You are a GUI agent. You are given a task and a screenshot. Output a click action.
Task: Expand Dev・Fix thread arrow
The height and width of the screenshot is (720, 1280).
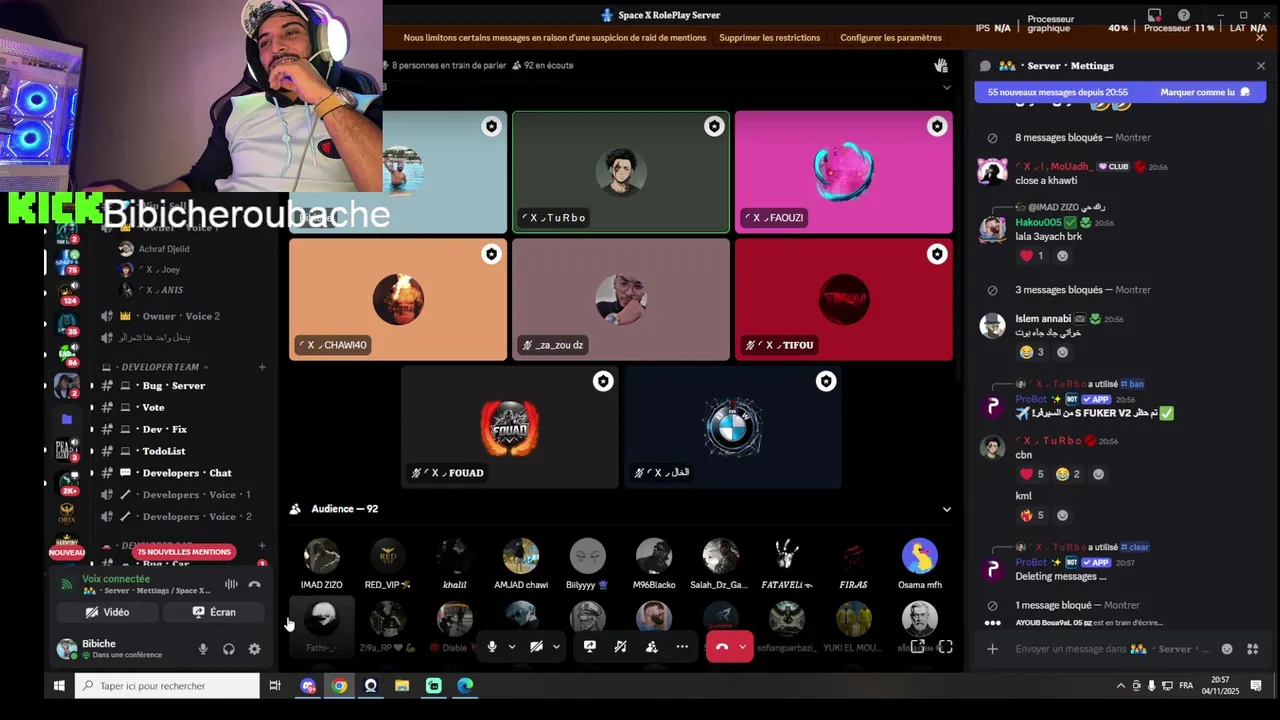(91, 430)
